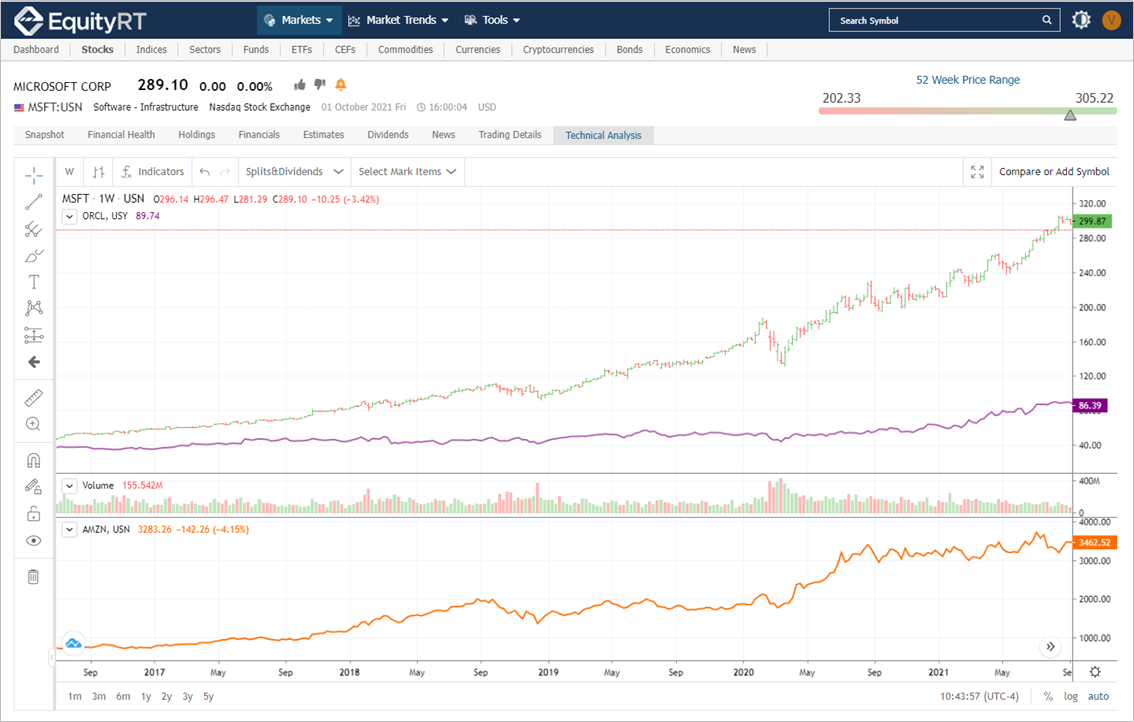Click the W interval selector
The width and height of the screenshot is (1134, 722).
coord(69,171)
